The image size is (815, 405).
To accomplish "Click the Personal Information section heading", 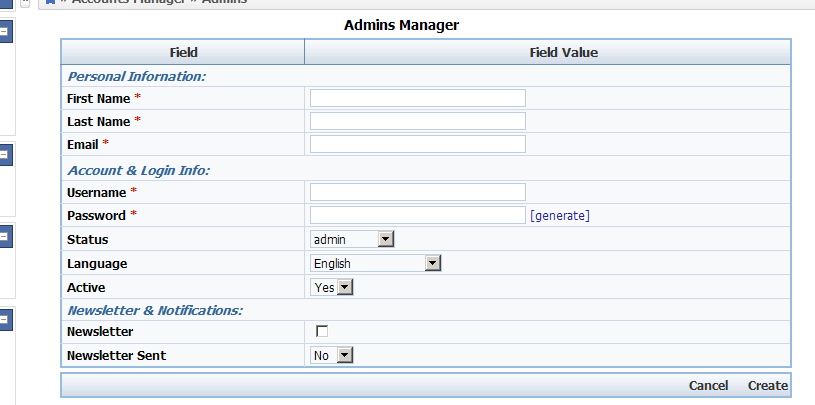I will 136,75.
